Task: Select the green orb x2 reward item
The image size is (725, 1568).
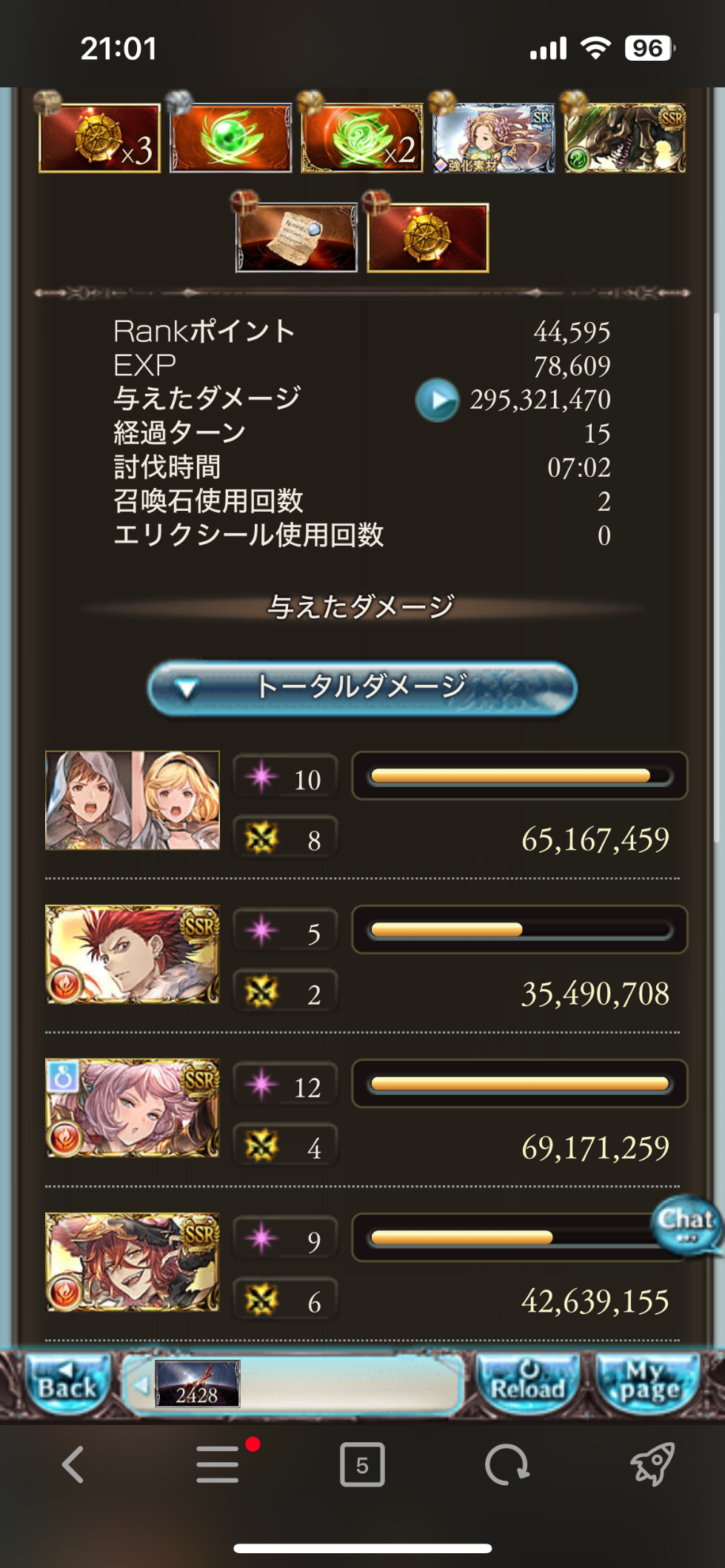Action: pyautogui.click(x=362, y=138)
